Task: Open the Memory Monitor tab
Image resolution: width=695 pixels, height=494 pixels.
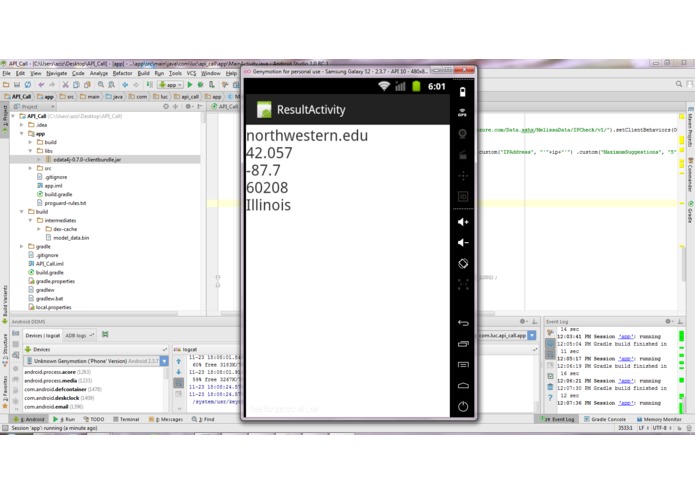Action: pos(658,419)
